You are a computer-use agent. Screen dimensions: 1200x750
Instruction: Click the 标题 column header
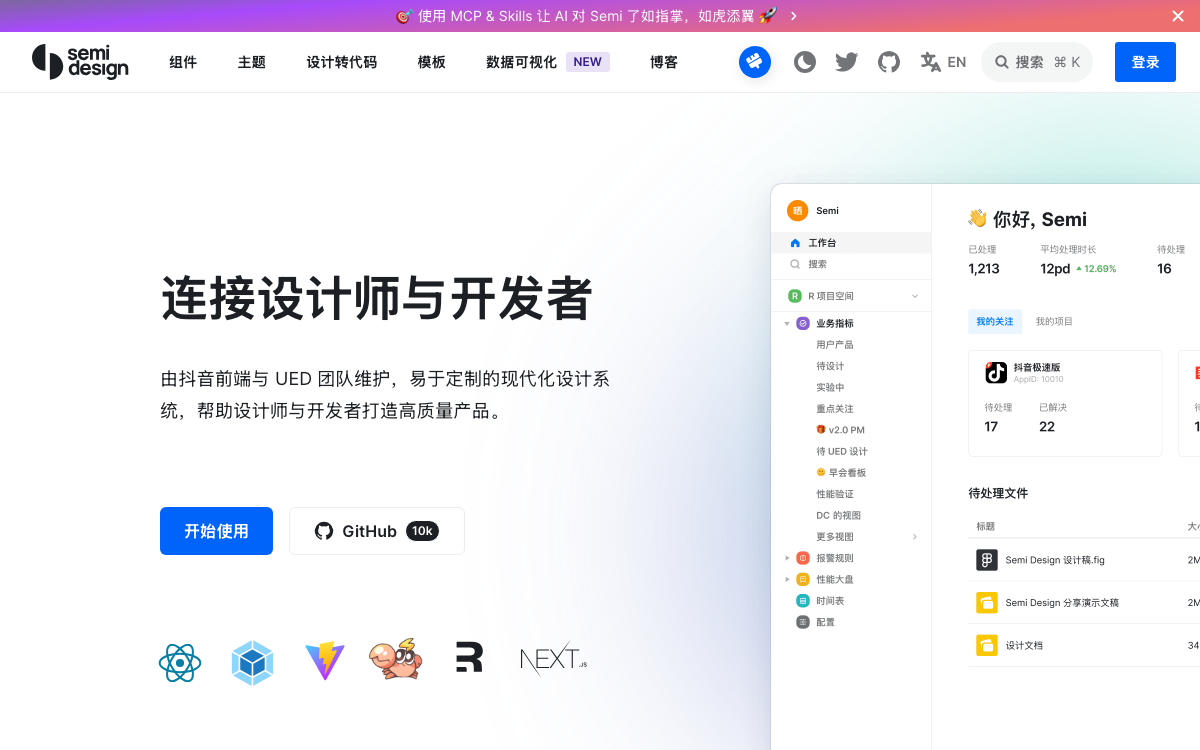[985, 526]
